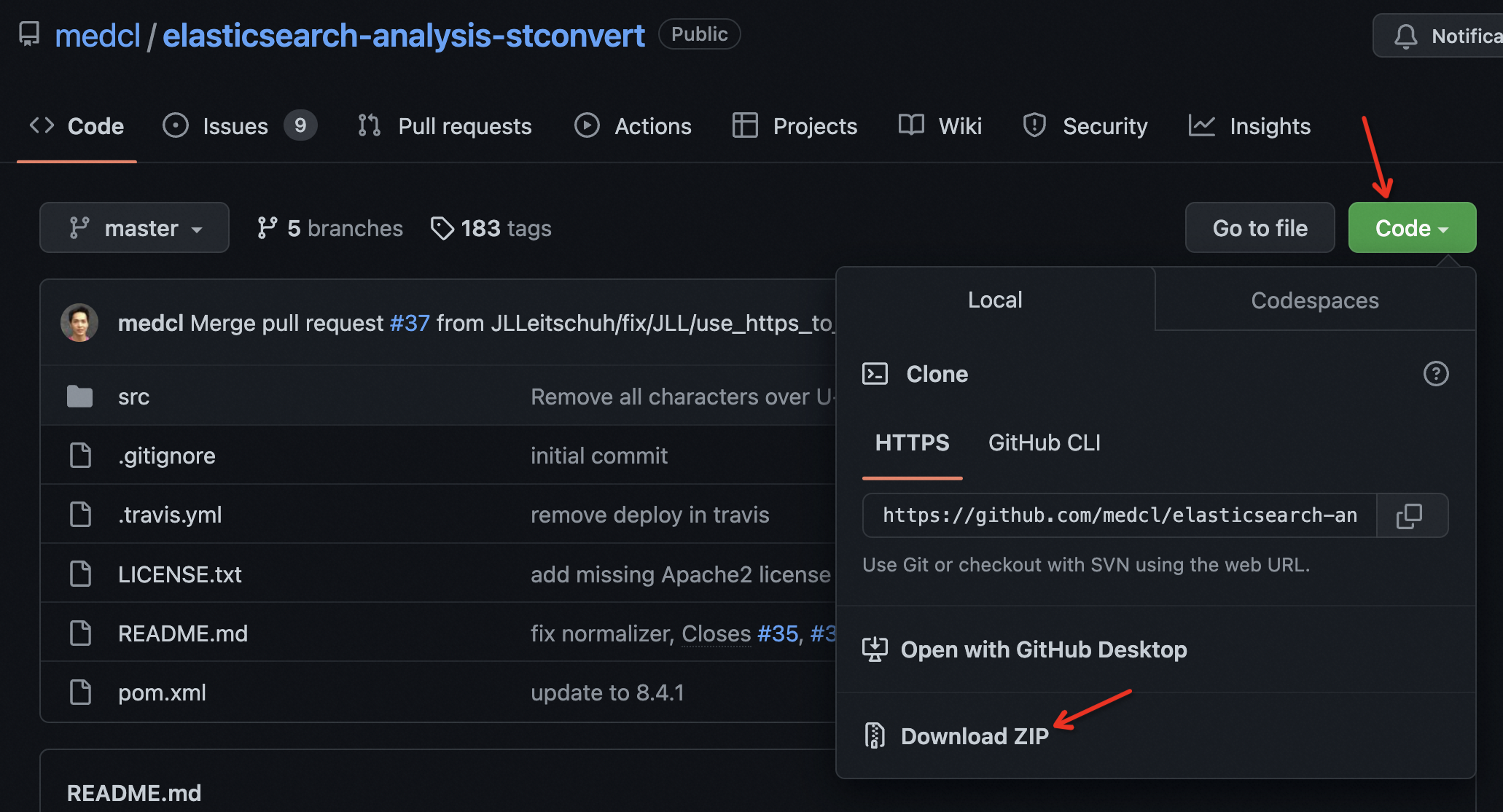1503x812 pixels.
Task: Click 'update to 8.4.1' commit message
Action: (608, 692)
